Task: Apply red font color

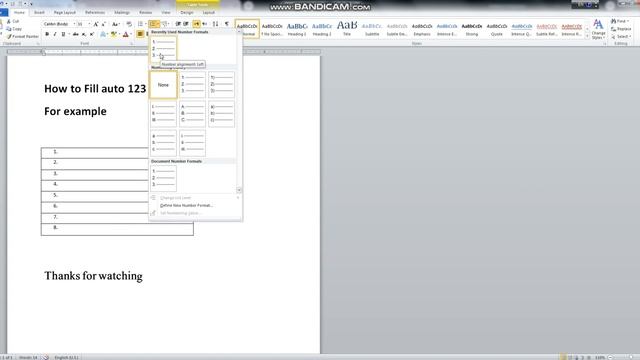Action: (x=126, y=34)
